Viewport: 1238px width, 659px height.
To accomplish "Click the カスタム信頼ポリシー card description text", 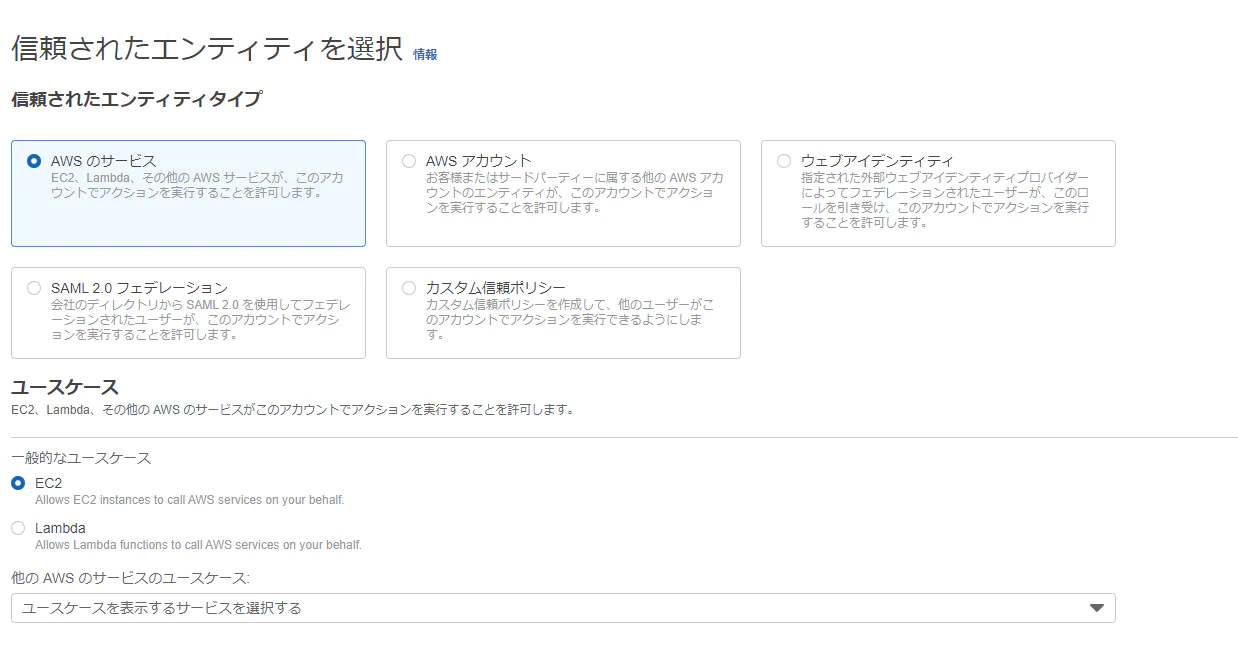I will [x=570, y=319].
